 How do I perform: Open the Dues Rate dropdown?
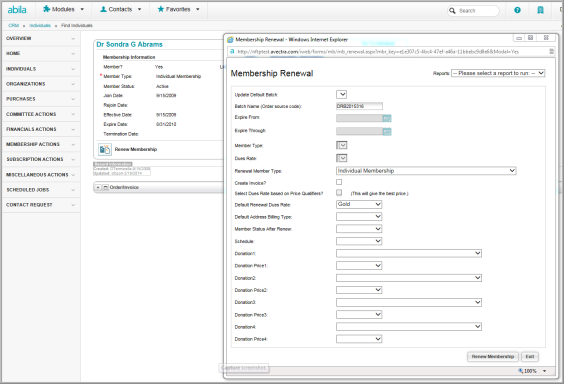click(x=341, y=158)
